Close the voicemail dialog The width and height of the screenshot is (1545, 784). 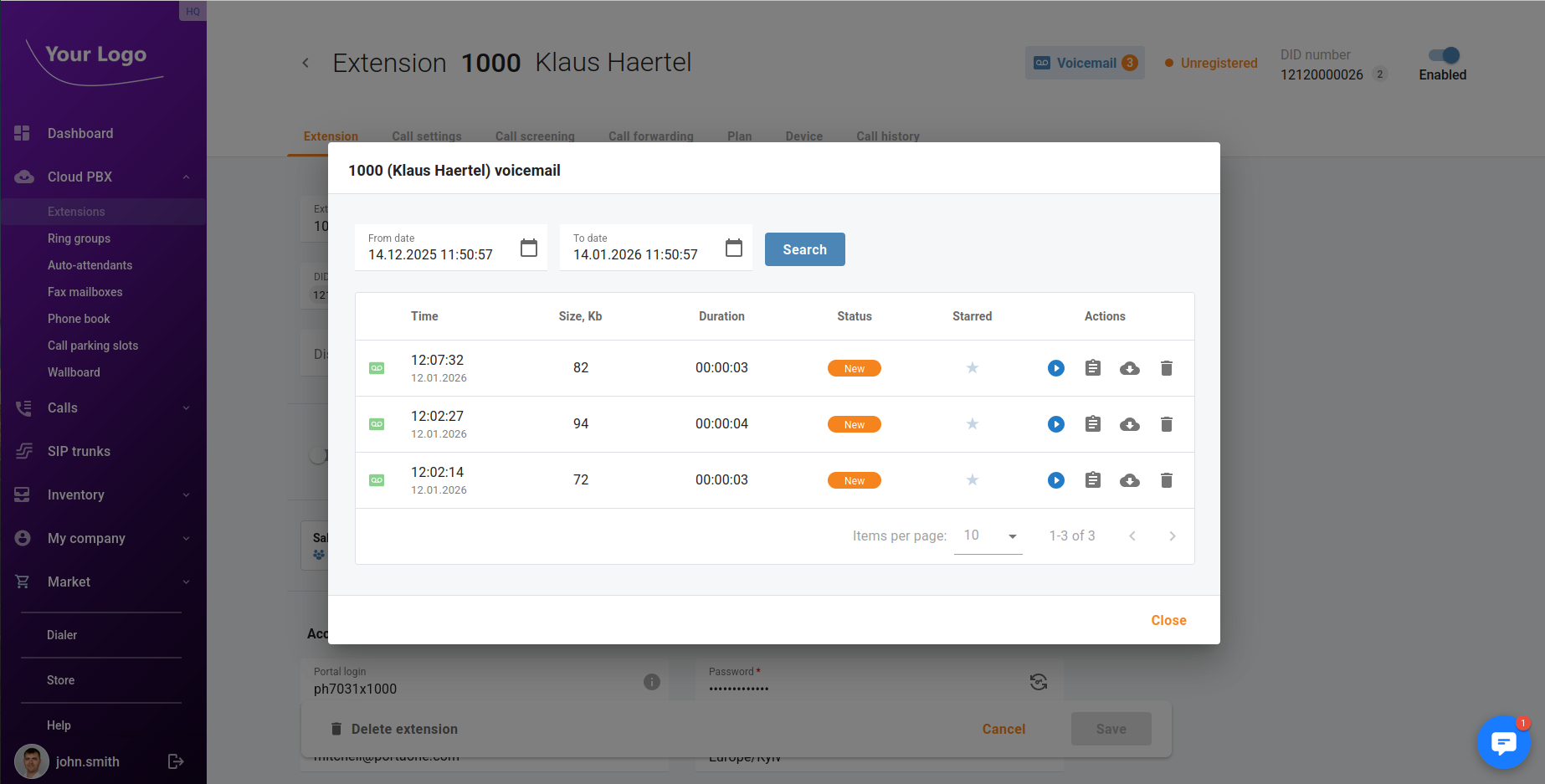click(1168, 620)
